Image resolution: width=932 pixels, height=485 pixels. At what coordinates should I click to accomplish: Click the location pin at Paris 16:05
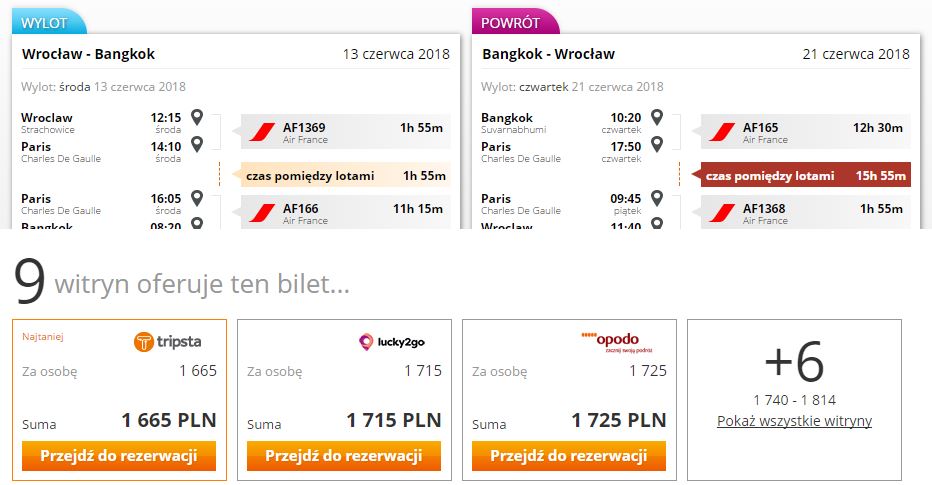tap(197, 198)
